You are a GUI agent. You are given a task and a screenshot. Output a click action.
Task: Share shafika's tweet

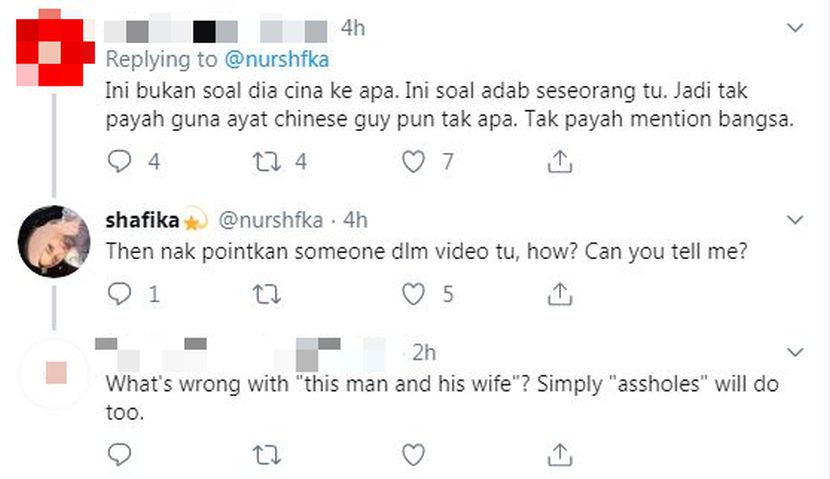click(561, 293)
